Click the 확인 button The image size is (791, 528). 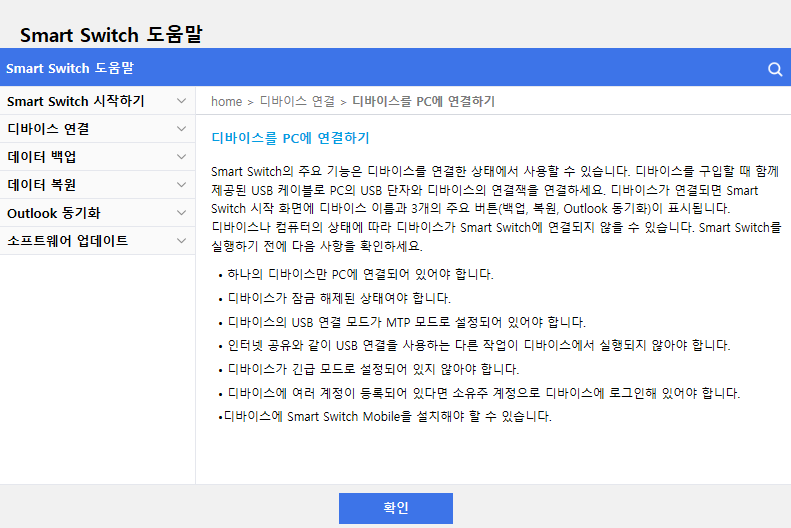[396, 508]
